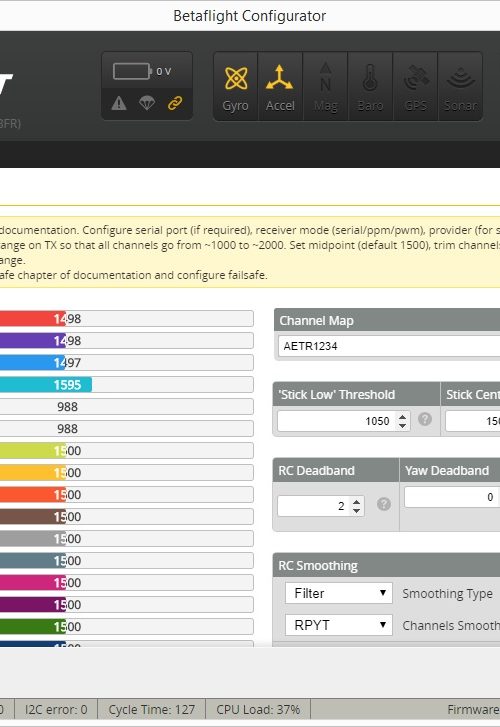Click the Yaw Deadband input field
The width and height of the screenshot is (500, 727).
(x=452, y=497)
